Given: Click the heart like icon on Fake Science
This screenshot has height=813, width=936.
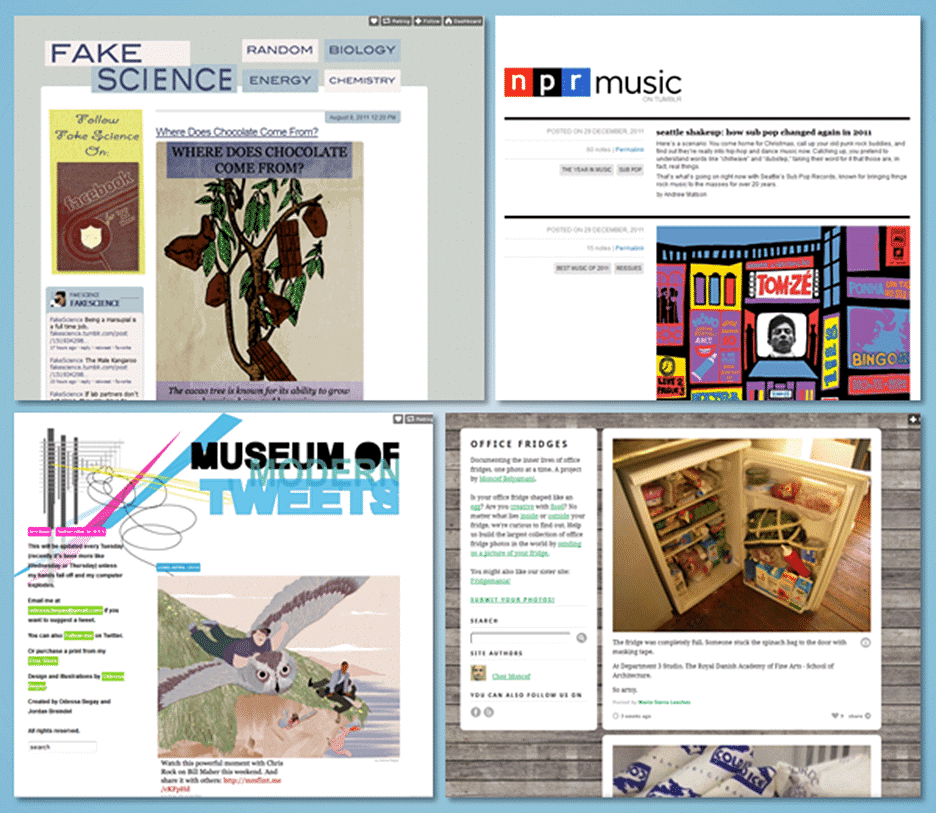Looking at the screenshot, I should click(x=374, y=20).
